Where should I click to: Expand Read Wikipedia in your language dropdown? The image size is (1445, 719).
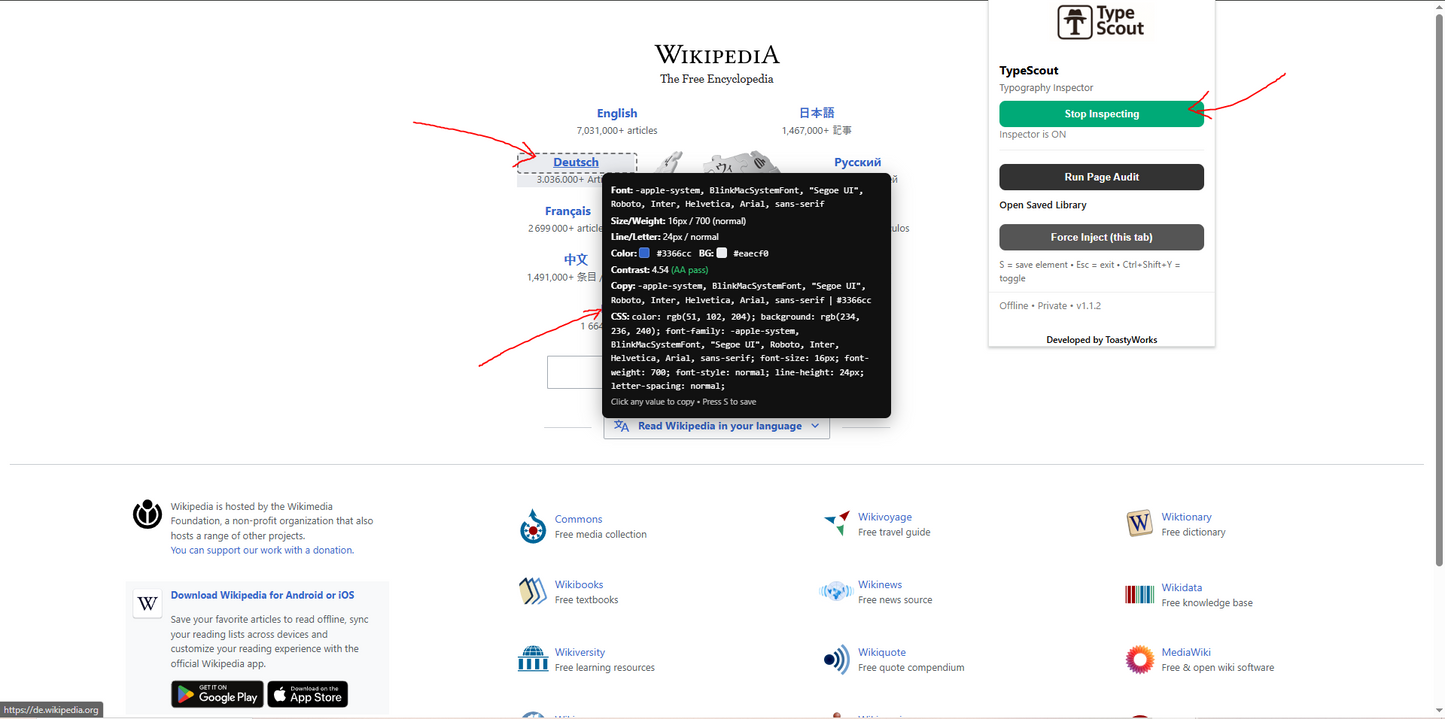pos(719,426)
